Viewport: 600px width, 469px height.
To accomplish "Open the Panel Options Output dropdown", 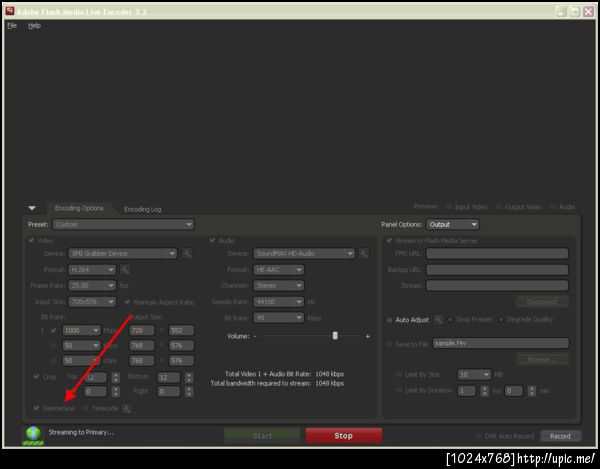I will click(453, 225).
